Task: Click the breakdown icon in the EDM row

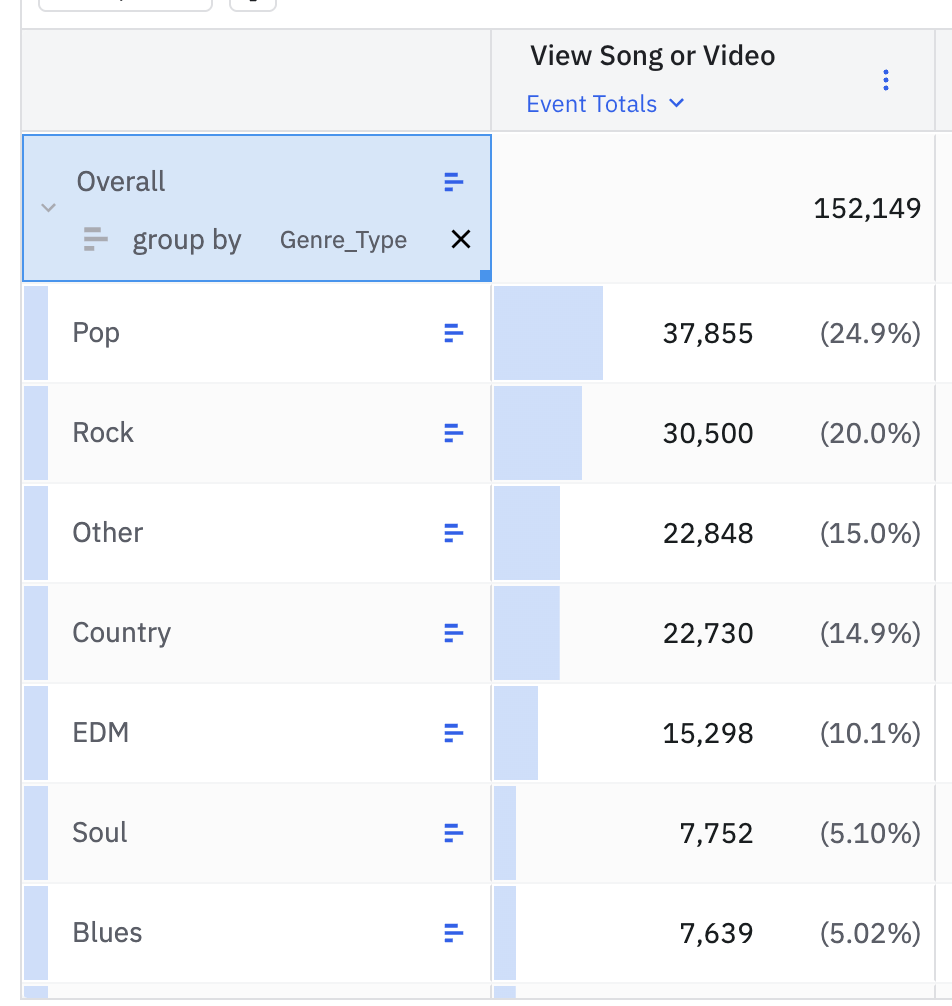Action: point(453,733)
